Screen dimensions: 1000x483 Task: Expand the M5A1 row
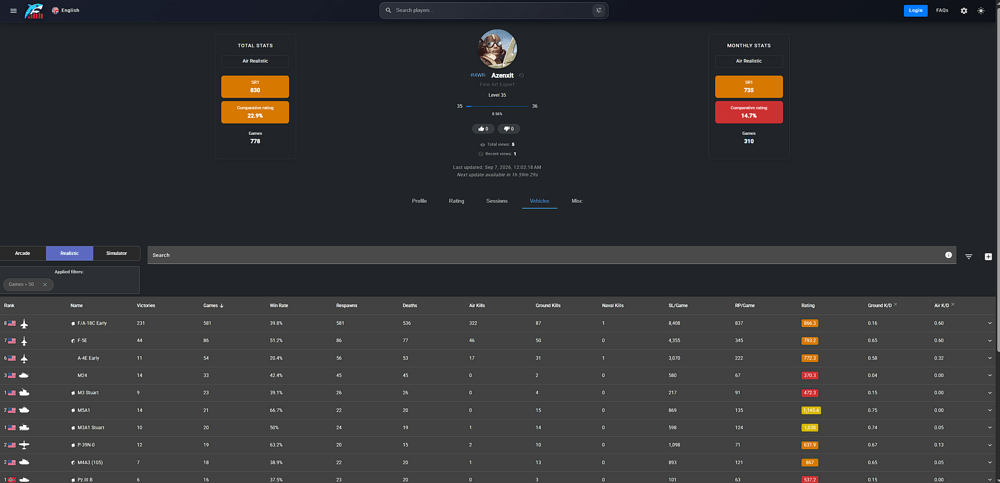990,410
